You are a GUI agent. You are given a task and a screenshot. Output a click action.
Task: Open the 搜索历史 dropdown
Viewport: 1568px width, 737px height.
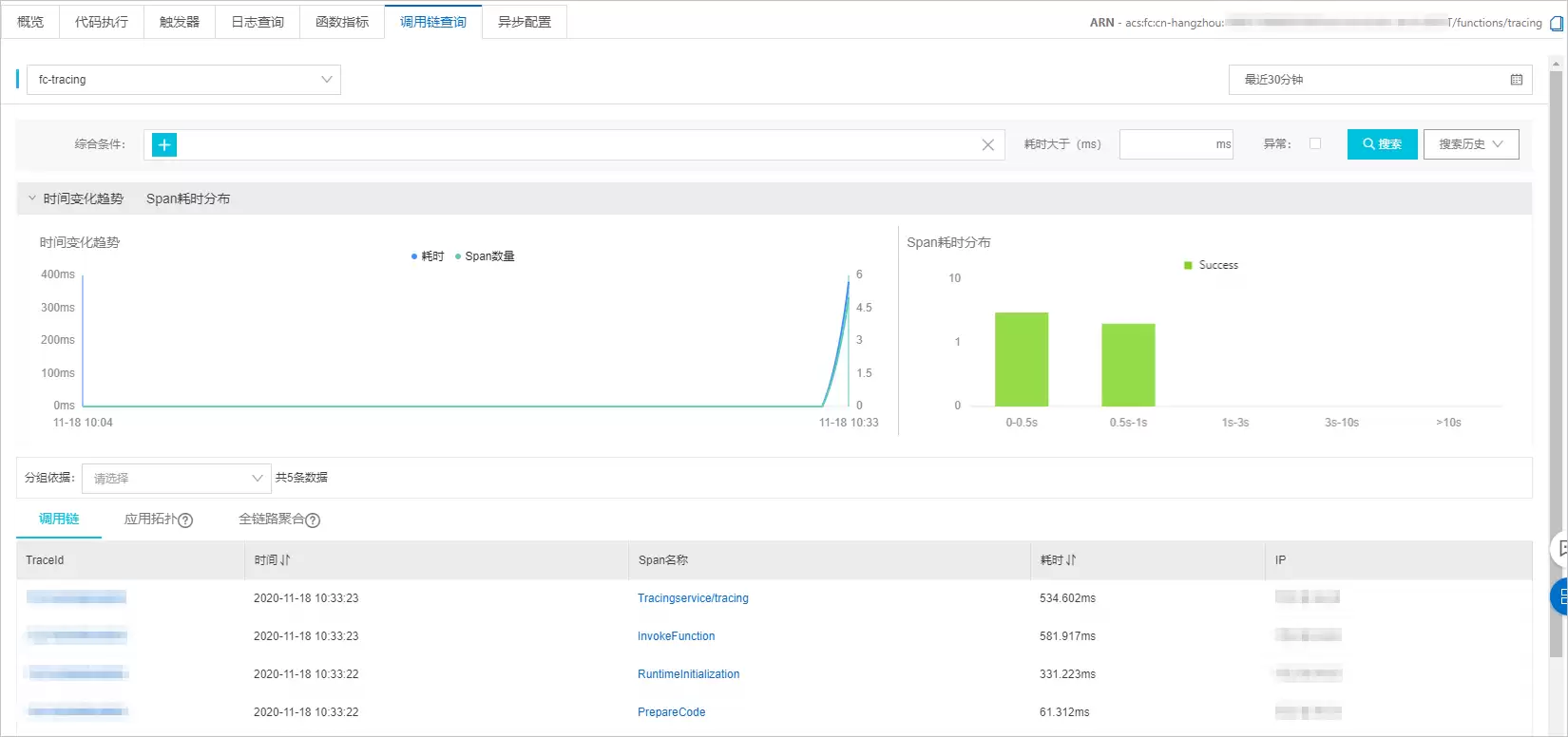[1471, 144]
